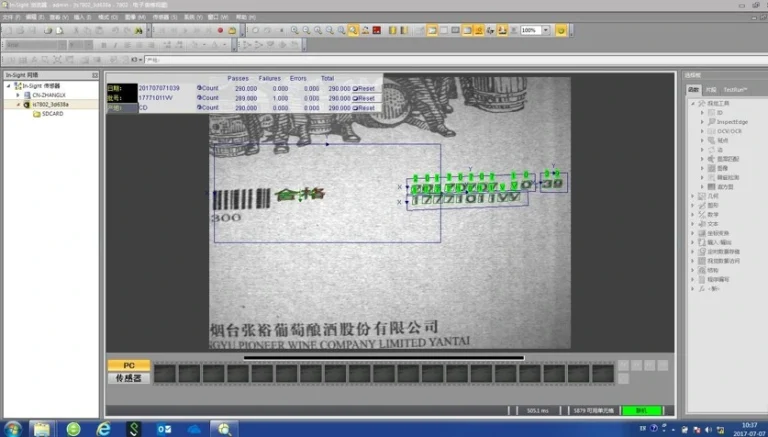This screenshot has width=768, height=437.
Task: Open the 100% zoom level dropdown
Action: tap(546, 30)
